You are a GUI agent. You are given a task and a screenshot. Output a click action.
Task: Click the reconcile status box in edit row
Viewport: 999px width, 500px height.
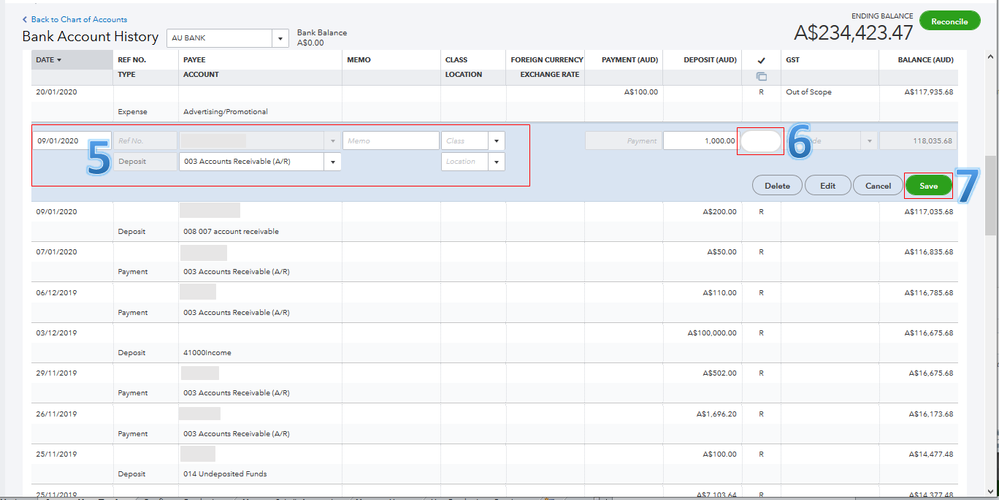761,141
